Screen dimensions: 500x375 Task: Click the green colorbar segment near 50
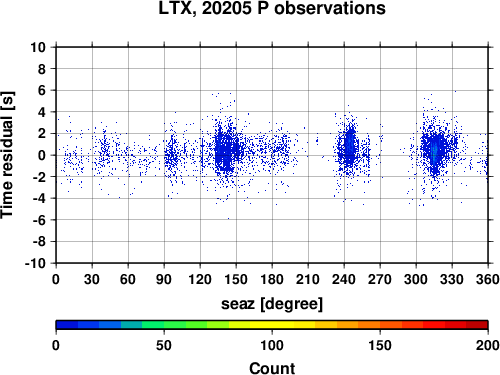tap(164, 325)
